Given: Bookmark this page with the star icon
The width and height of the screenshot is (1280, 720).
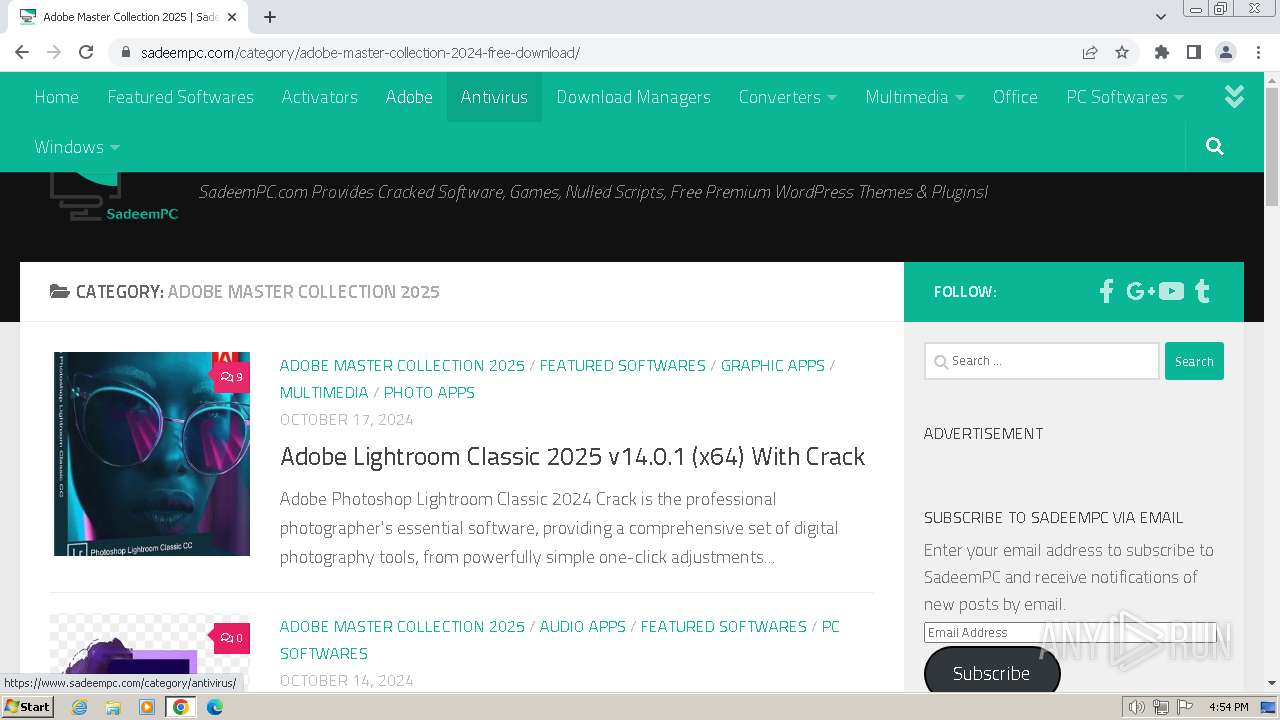Looking at the screenshot, I should 1122,52.
